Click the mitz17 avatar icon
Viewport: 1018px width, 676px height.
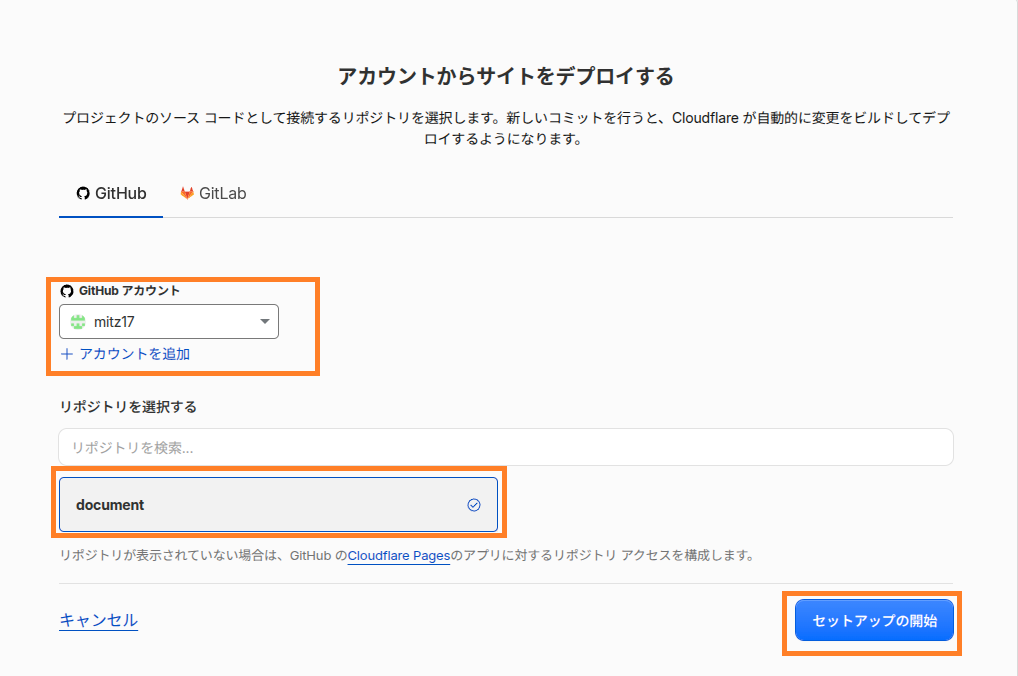pyautogui.click(x=78, y=321)
